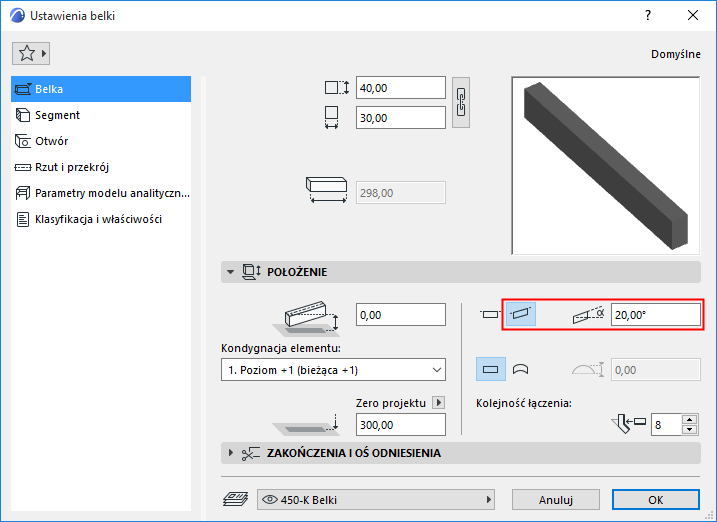Confirm with the OK button

(x=655, y=500)
